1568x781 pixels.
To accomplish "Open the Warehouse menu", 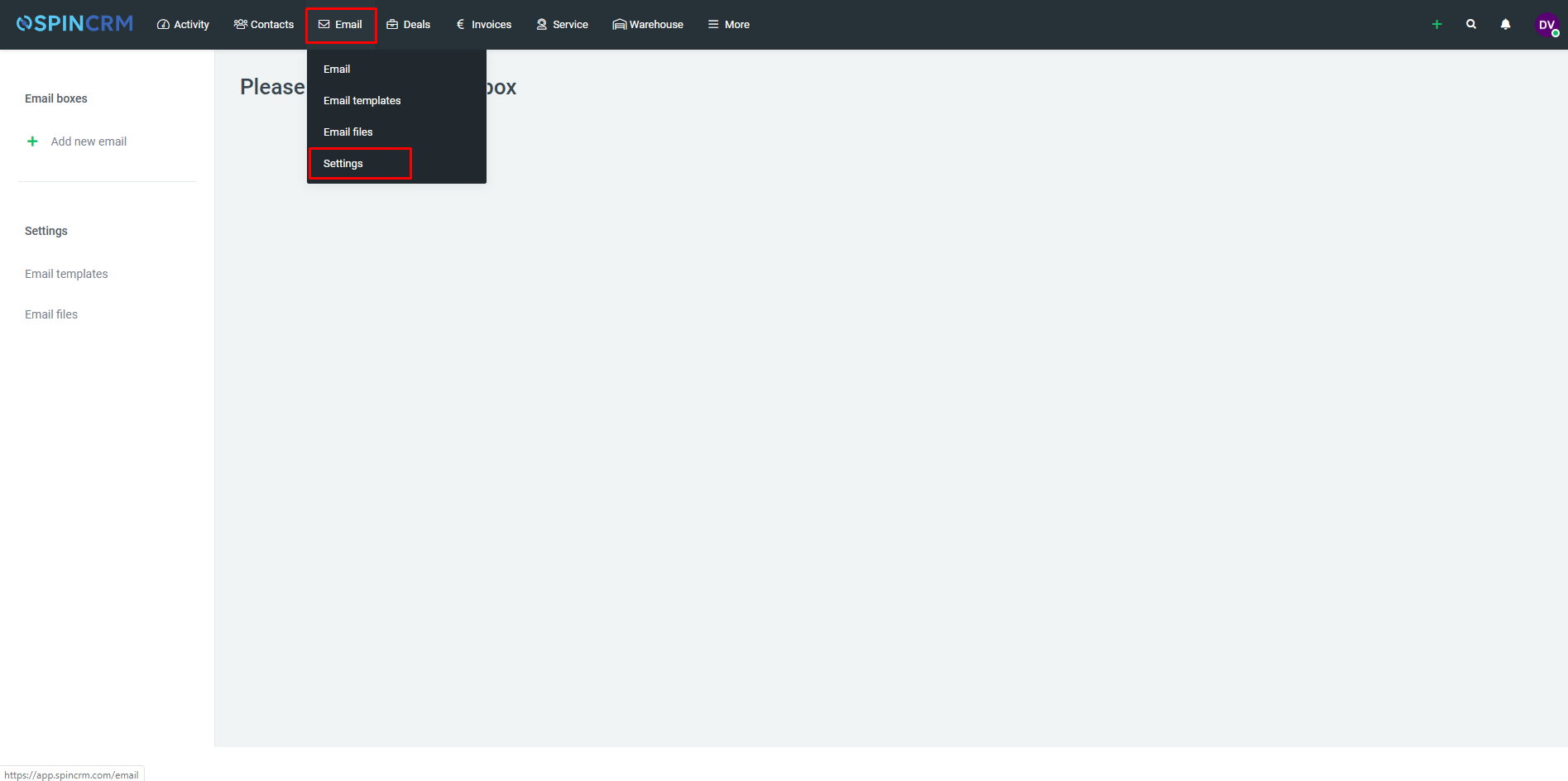I will (648, 25).
